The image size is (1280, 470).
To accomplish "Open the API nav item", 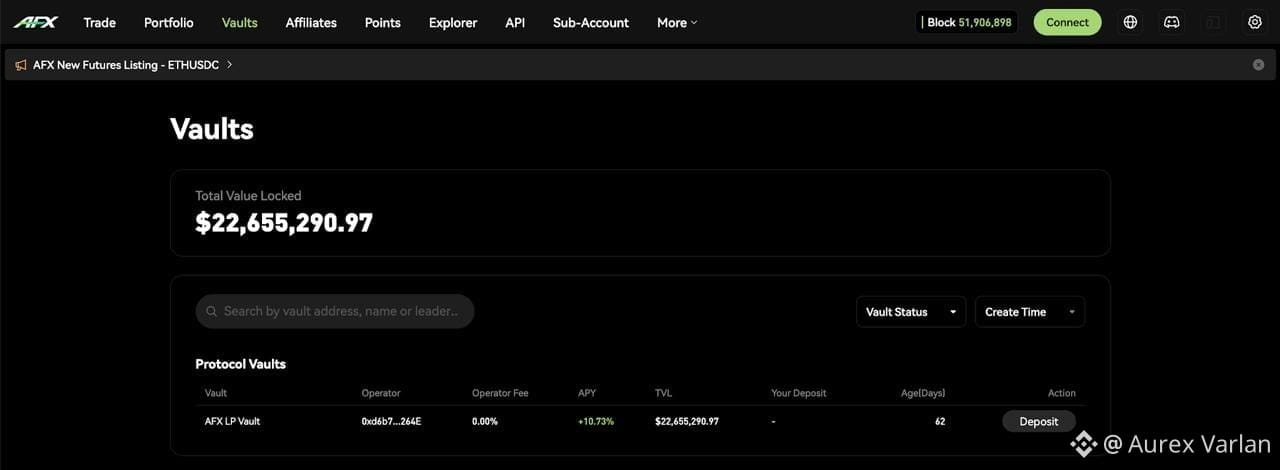I will 515,22.
